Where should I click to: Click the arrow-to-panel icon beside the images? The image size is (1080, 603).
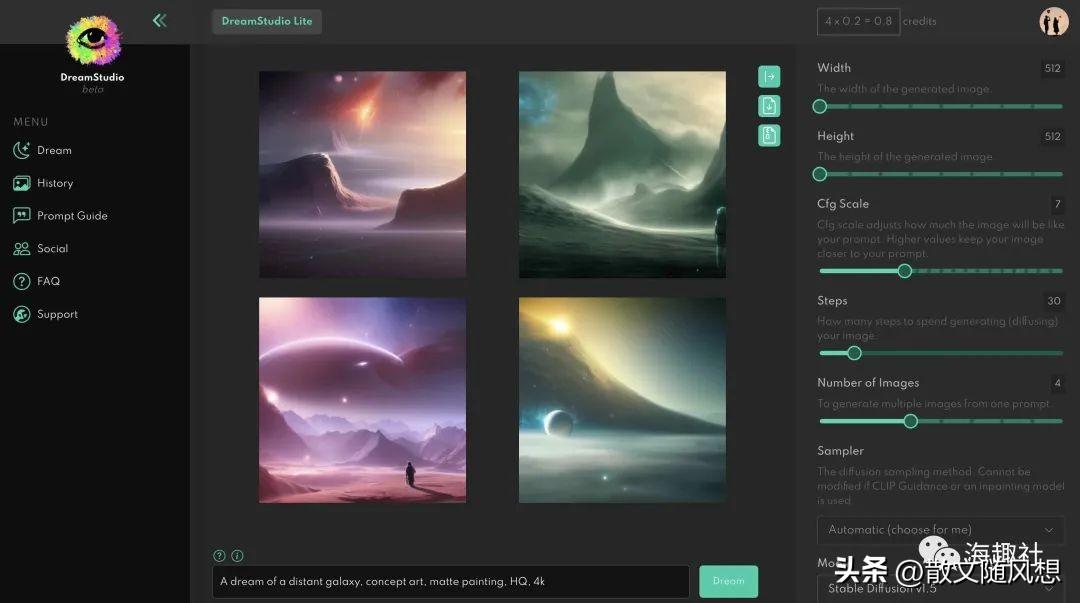(x=769, y=77)
